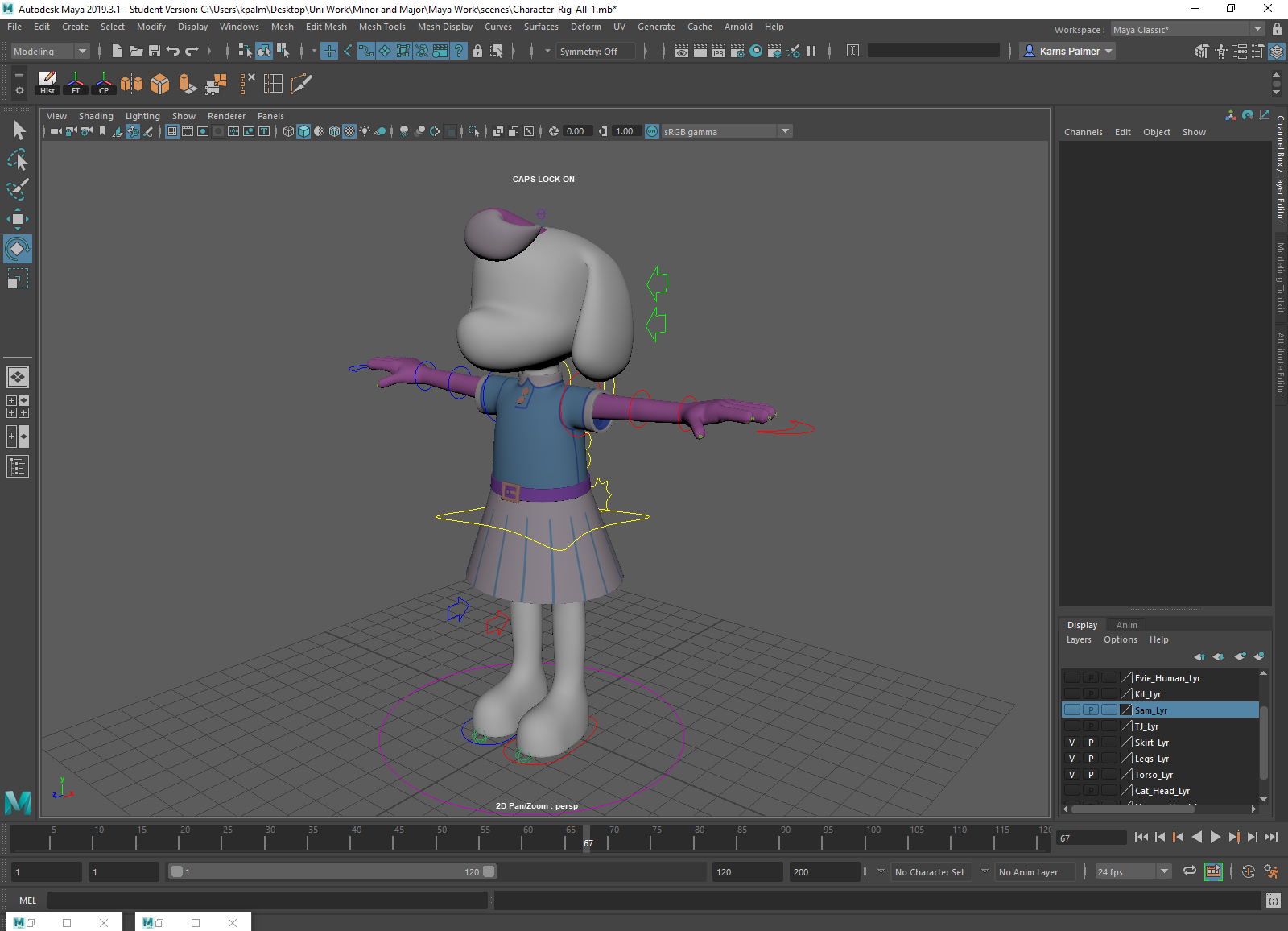Image resolution: width=1288 pixels, height=931 pixels.
Task: Move the selected layer down
Action: pyautogui.click(x=1219, y=656)
